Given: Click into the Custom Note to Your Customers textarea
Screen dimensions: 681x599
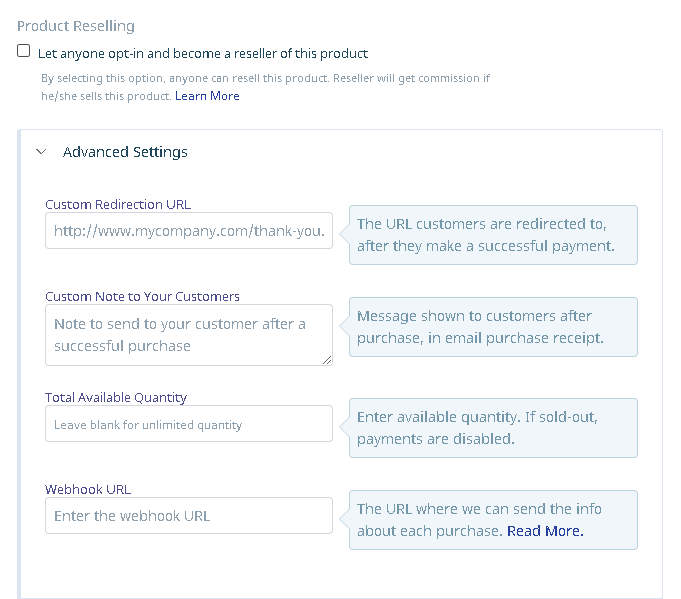Looking at the screenshot, I should pos(189,335).
